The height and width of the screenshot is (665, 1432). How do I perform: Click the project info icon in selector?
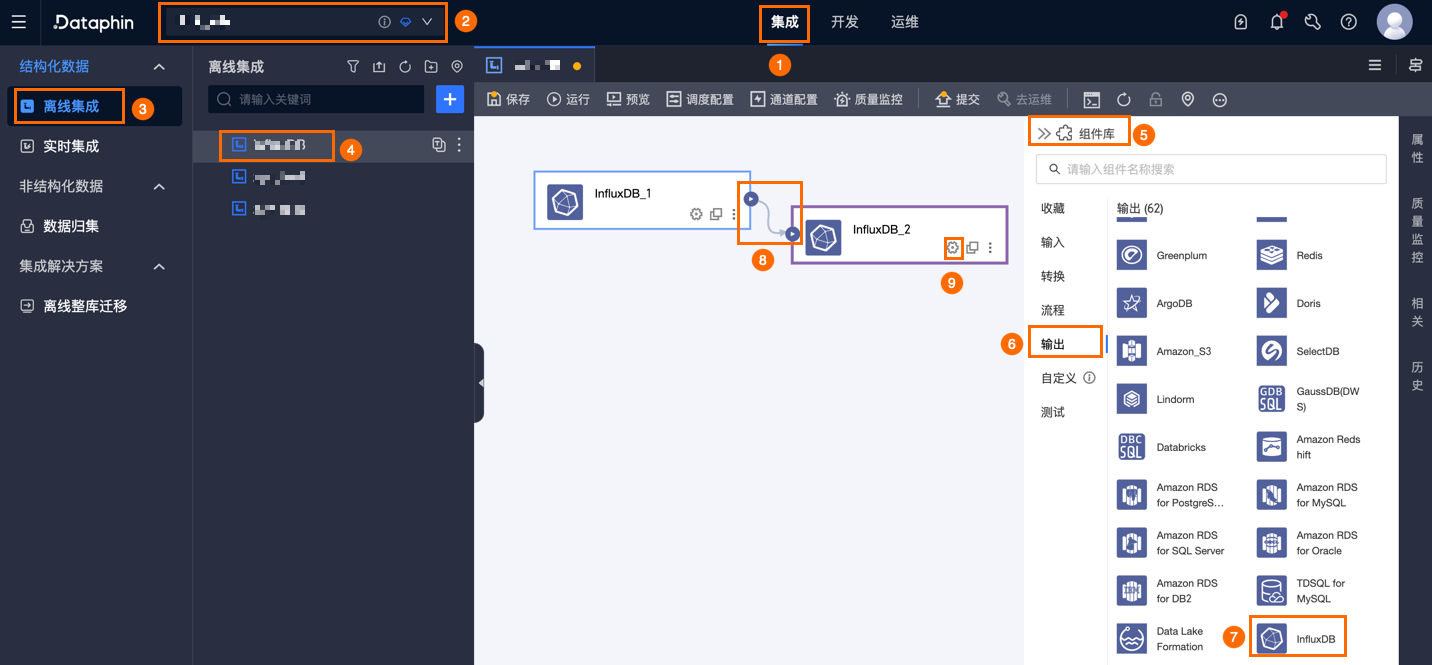point(384,22)
